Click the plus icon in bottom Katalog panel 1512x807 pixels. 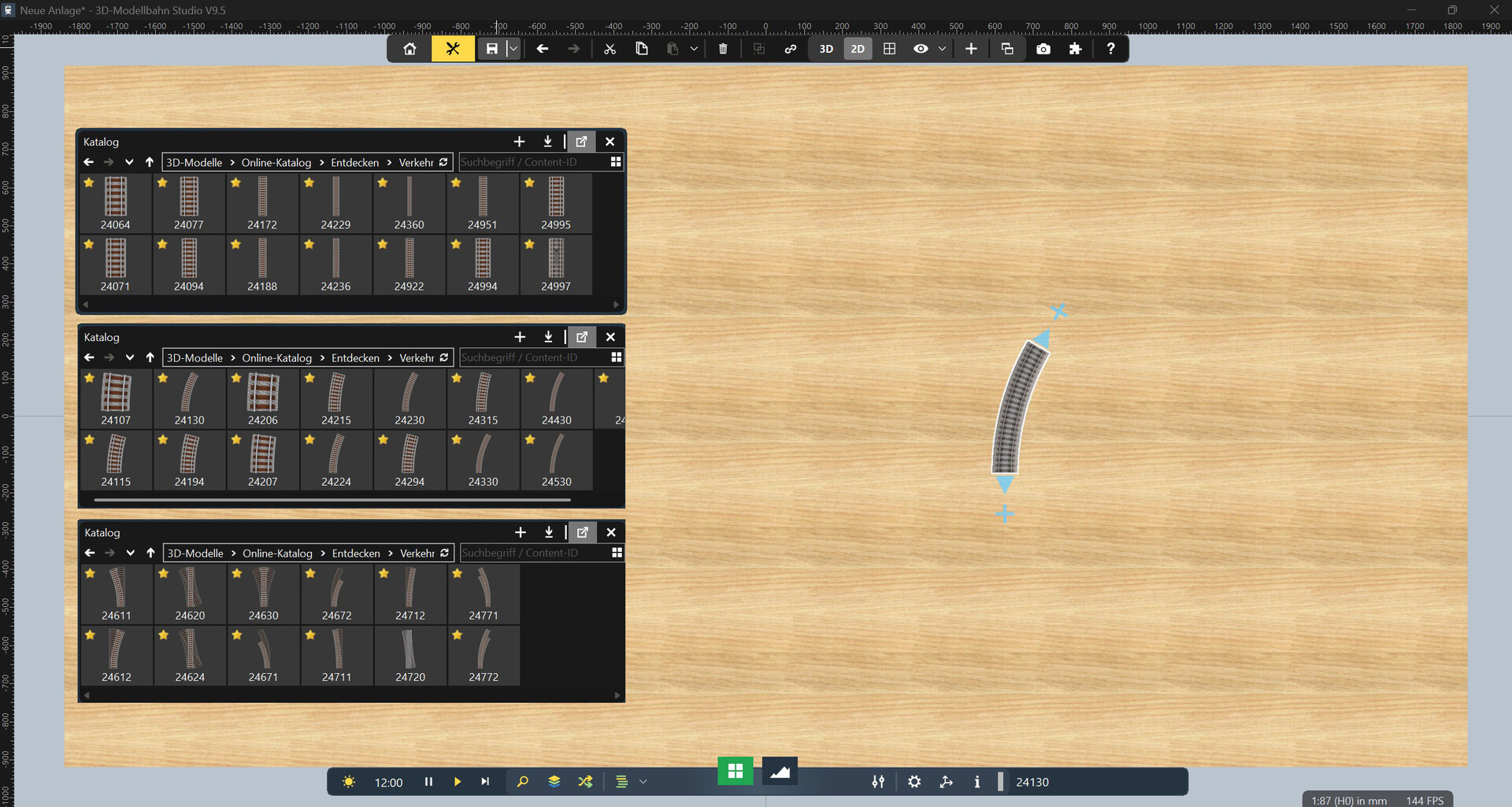click(x=521, y=532)
